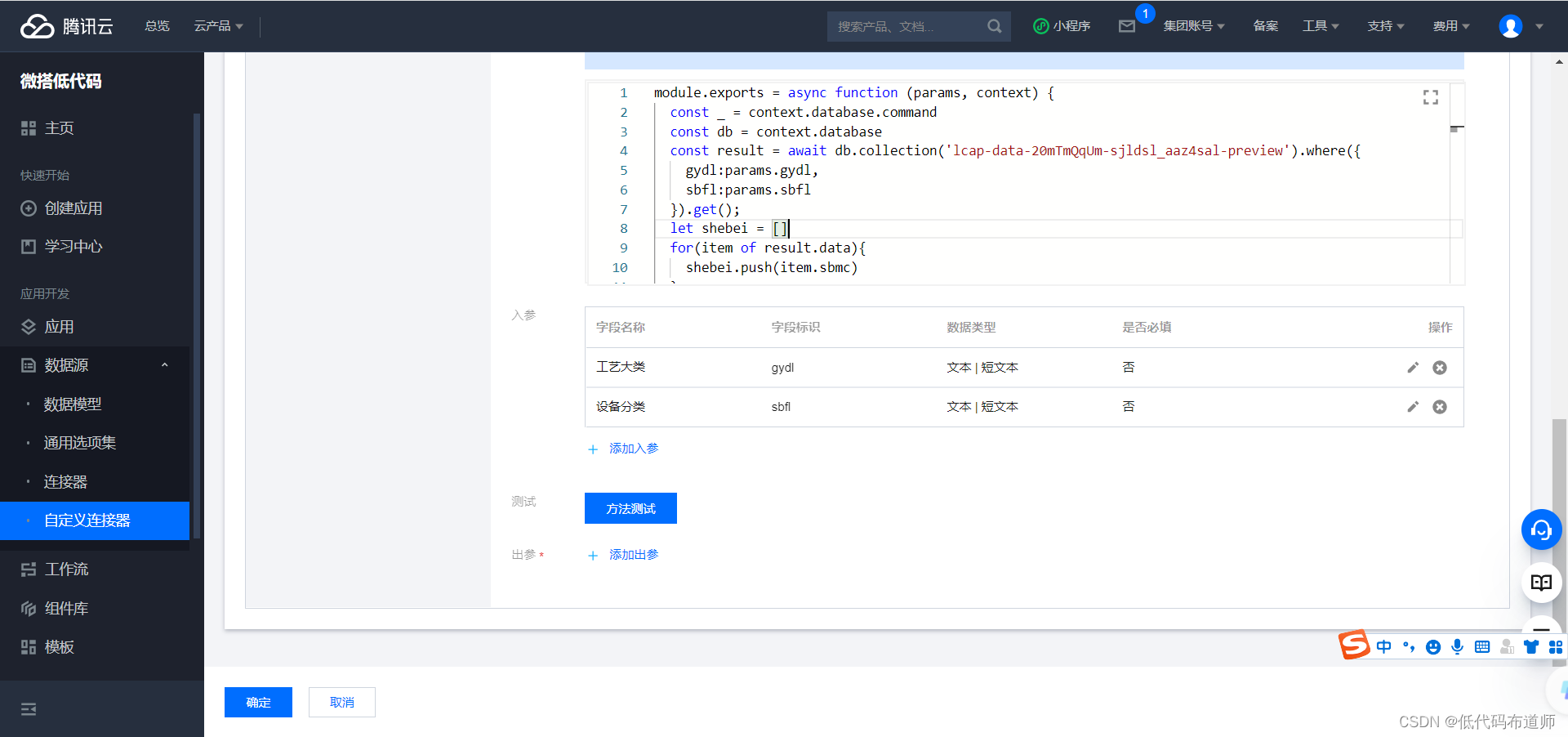Open the 小程序 mini program link
The height and width of the screenshot is (737, 1568).
point(1062,26)
